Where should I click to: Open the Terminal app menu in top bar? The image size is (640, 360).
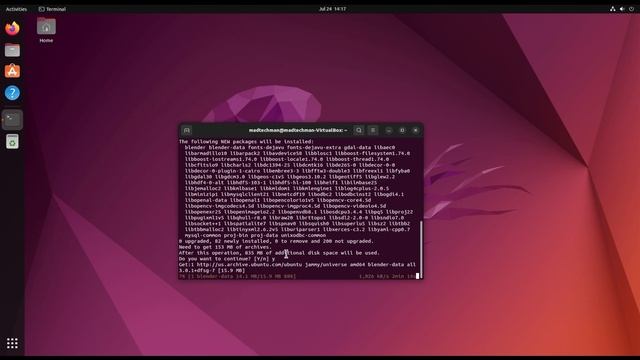(x=52, y=9)
